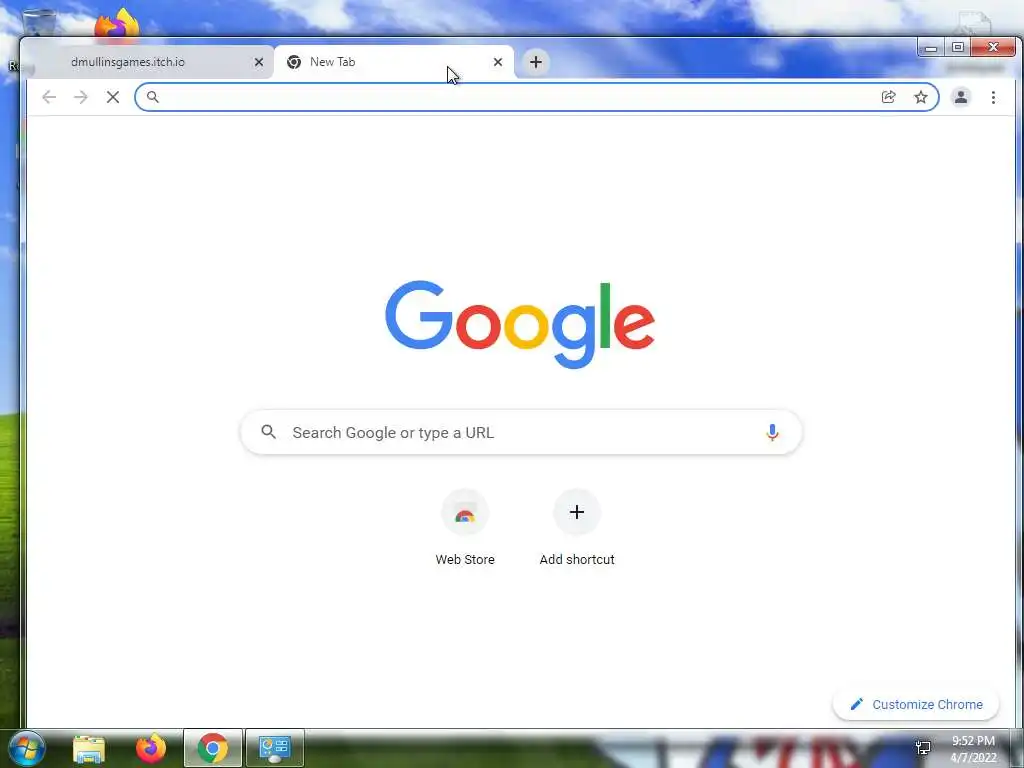Viewport: 1024px width, 768px height.
Task: Minimize the Chrome window
Action: 931,48
